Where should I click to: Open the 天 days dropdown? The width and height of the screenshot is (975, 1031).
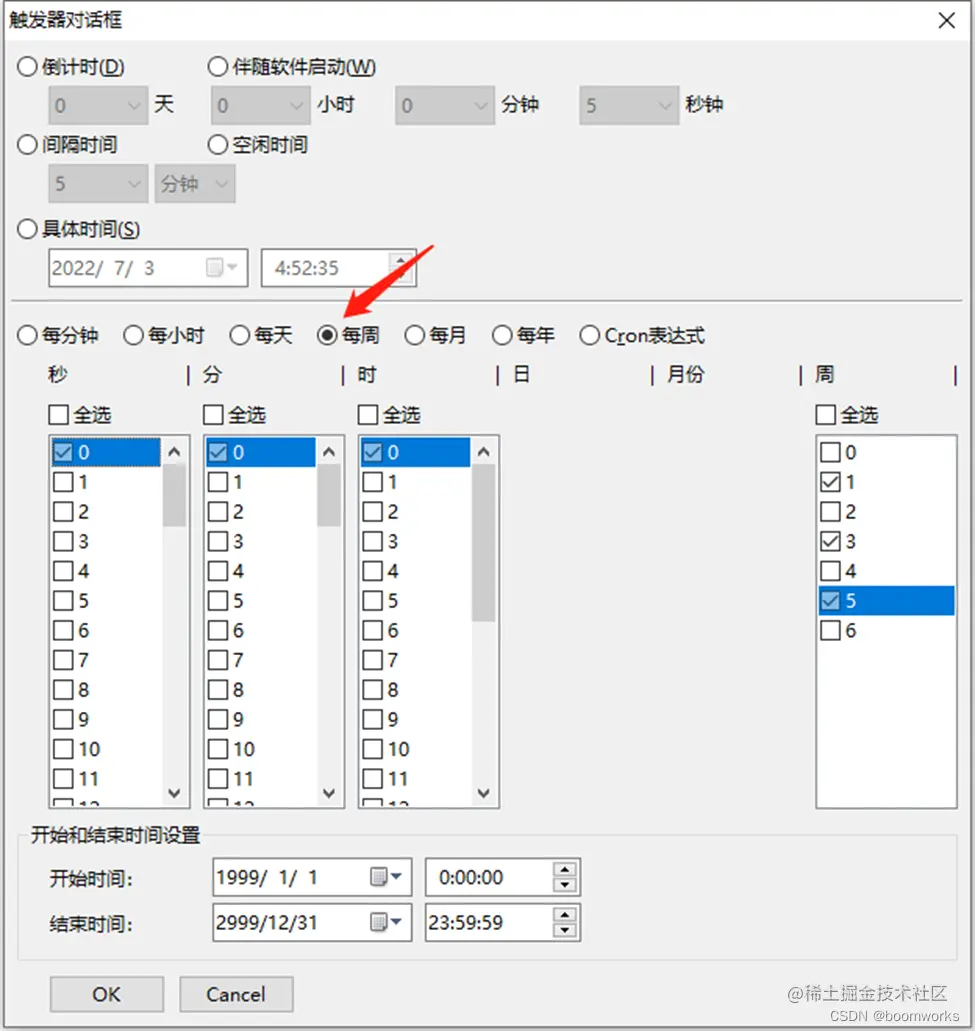98,105
